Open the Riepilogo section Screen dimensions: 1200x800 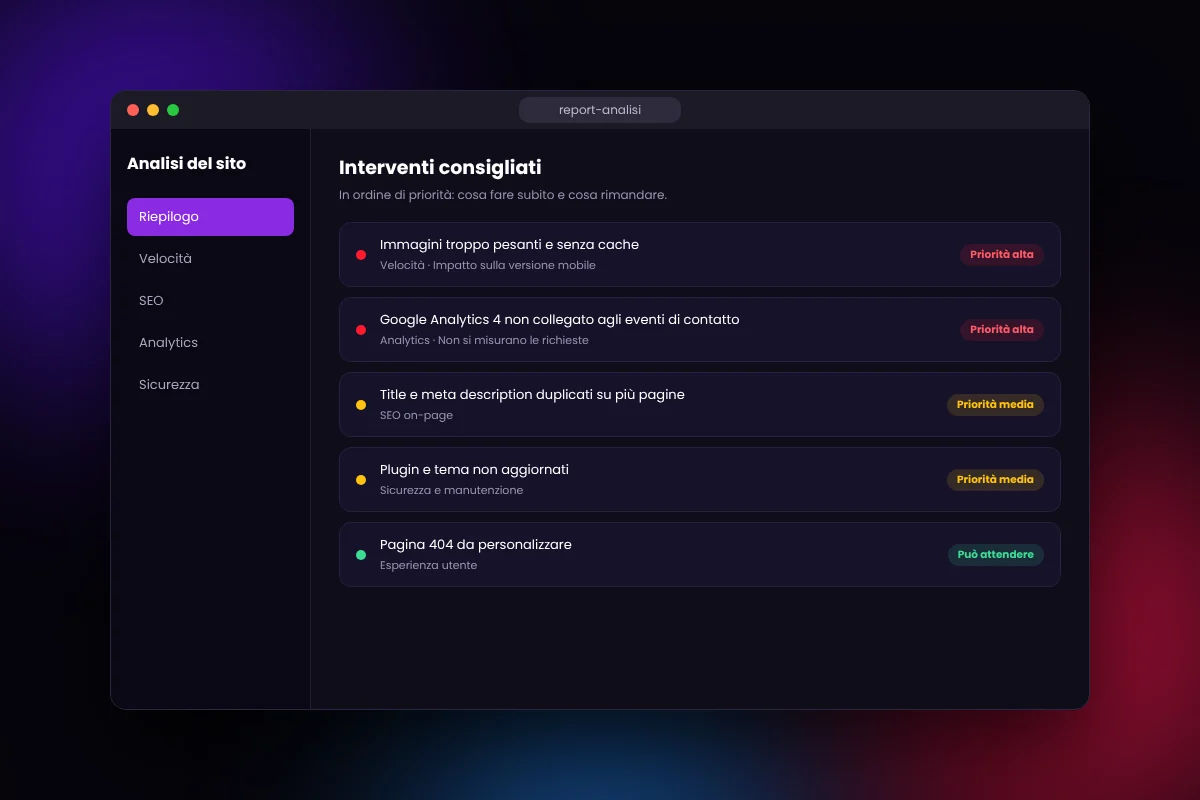[210, 217]
